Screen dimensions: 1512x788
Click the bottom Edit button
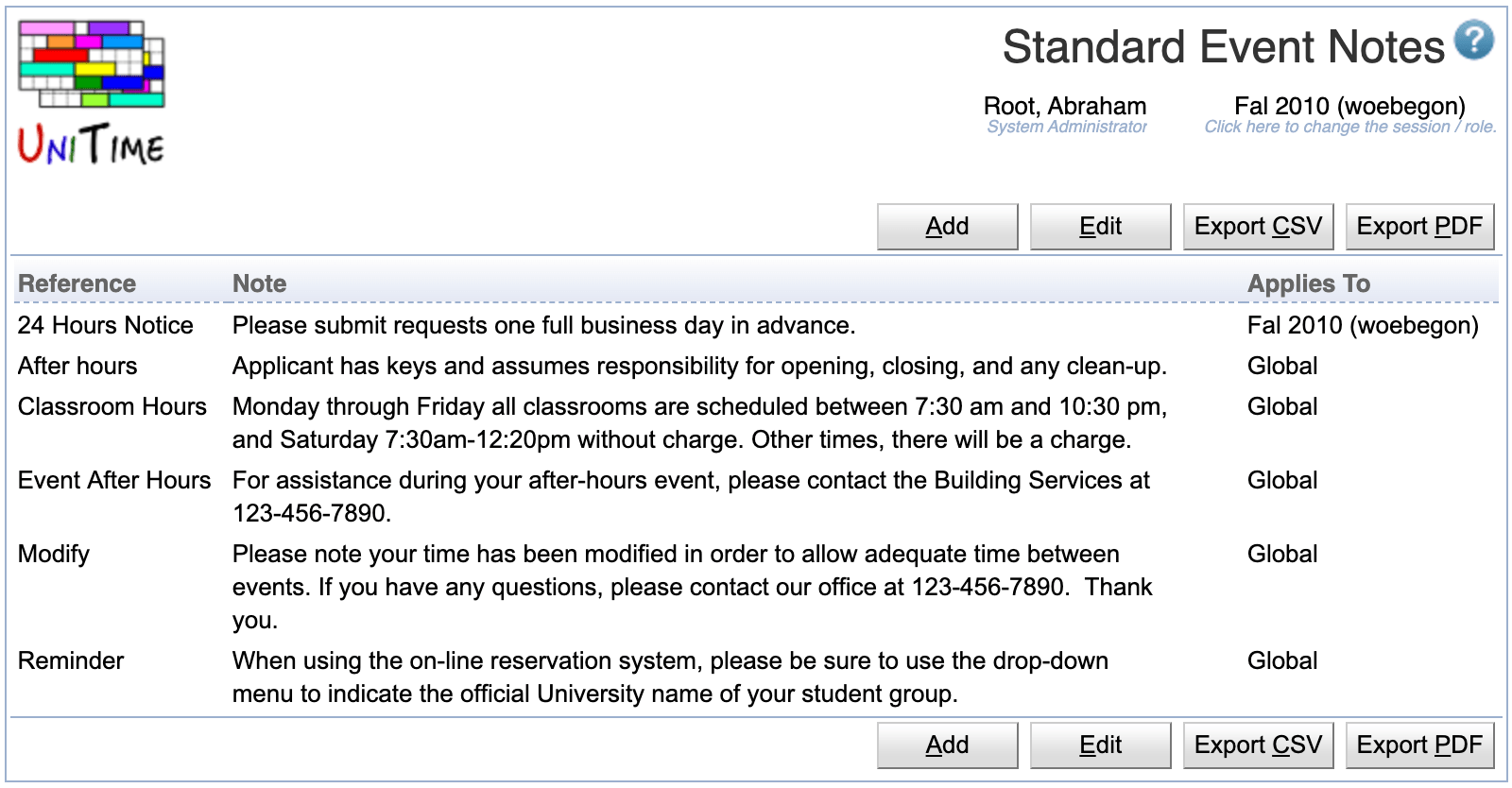[1100, 745]
